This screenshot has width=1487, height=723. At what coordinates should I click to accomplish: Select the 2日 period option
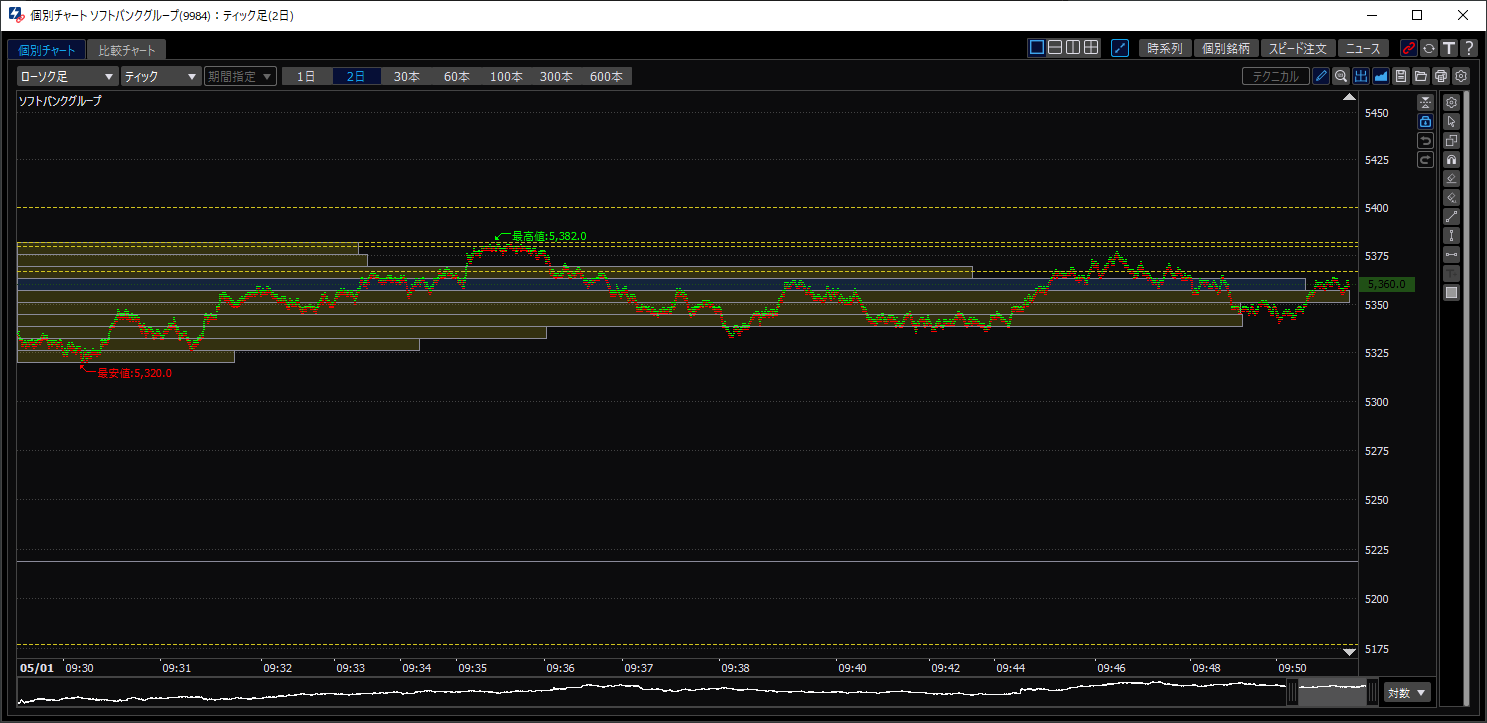pyautogui.click(x=357, y=76)
